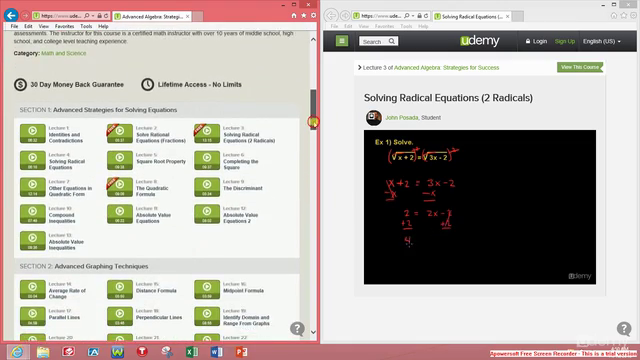Image resolution: width=640 pixels, height=360 pixels.
Task: Play Lecture 4 Solving Radical Equations
Action: click(33, 160)
